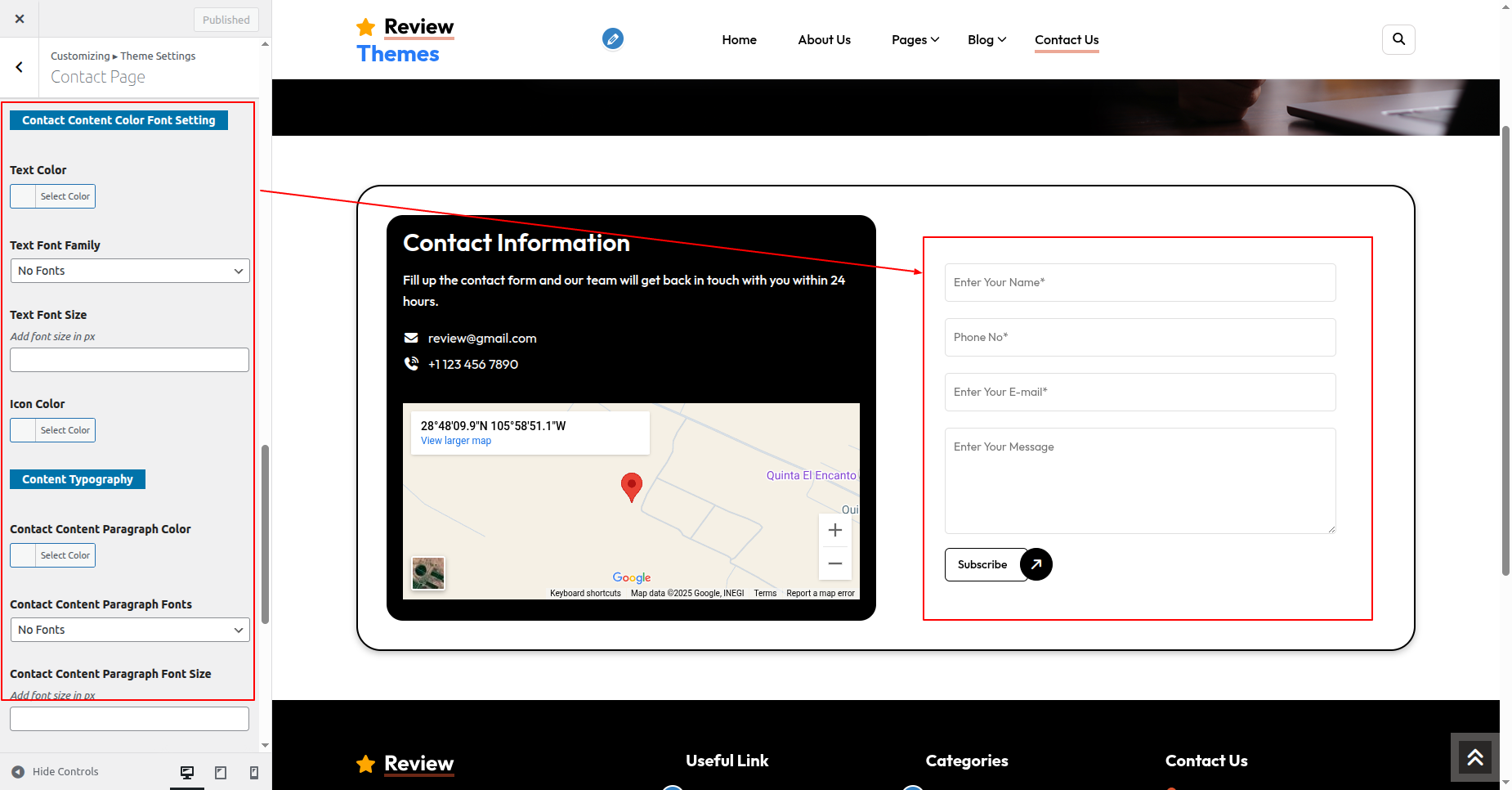Click the map zoom in plus button

point(834,530)
